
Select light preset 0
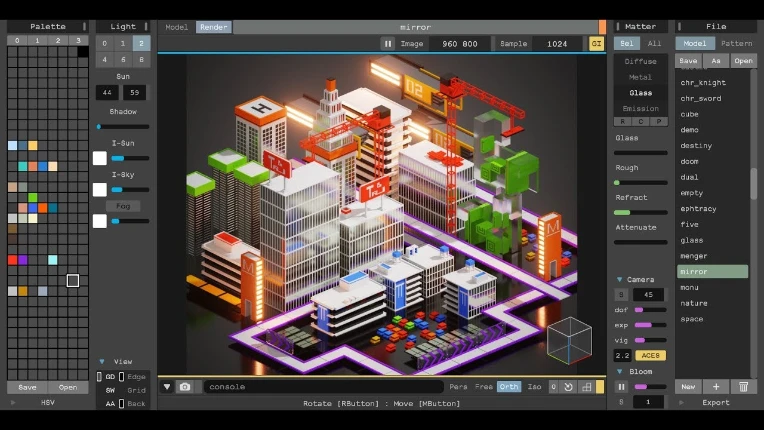[x=104, y=43]
